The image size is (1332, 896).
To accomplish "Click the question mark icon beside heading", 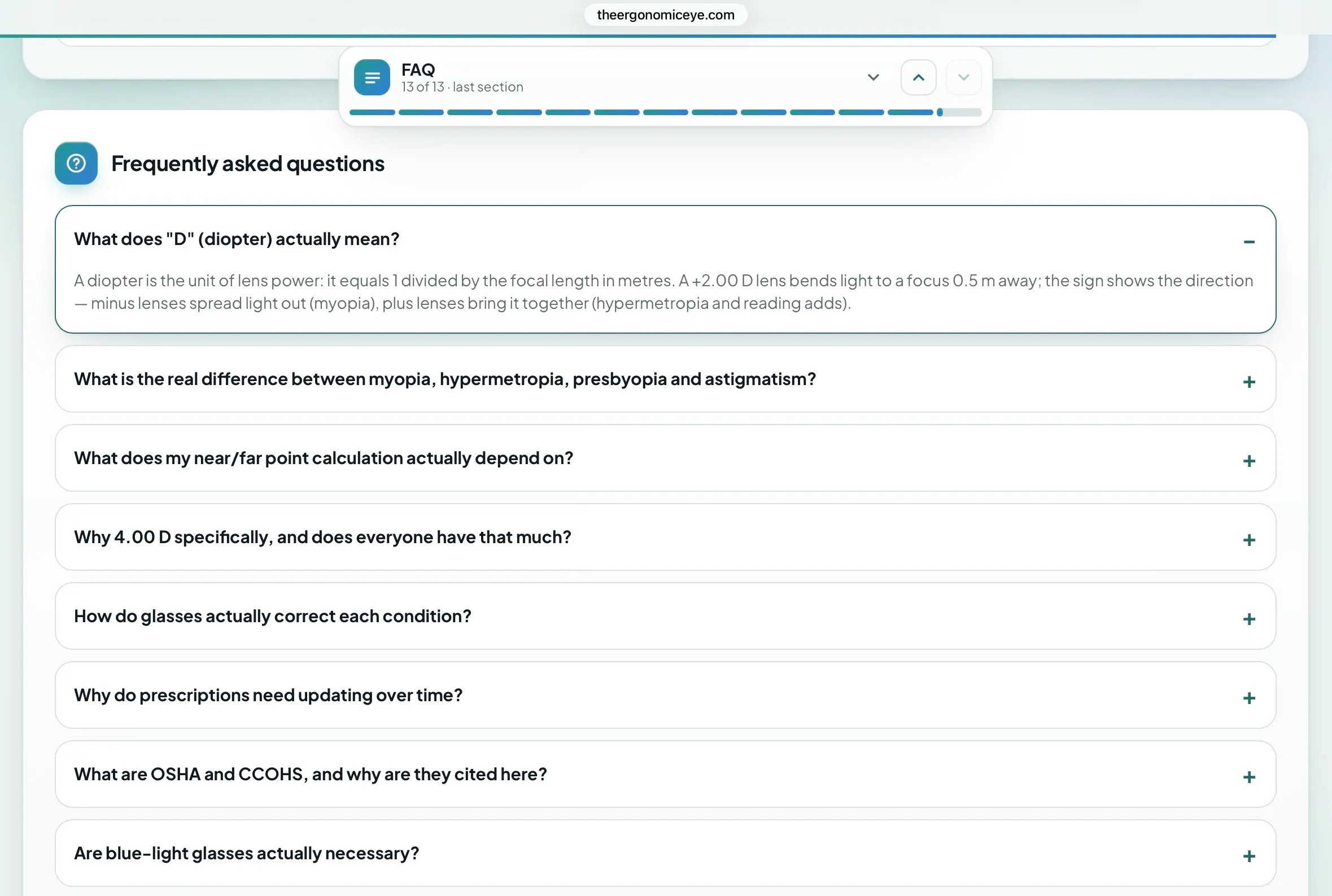I will 76,163.
